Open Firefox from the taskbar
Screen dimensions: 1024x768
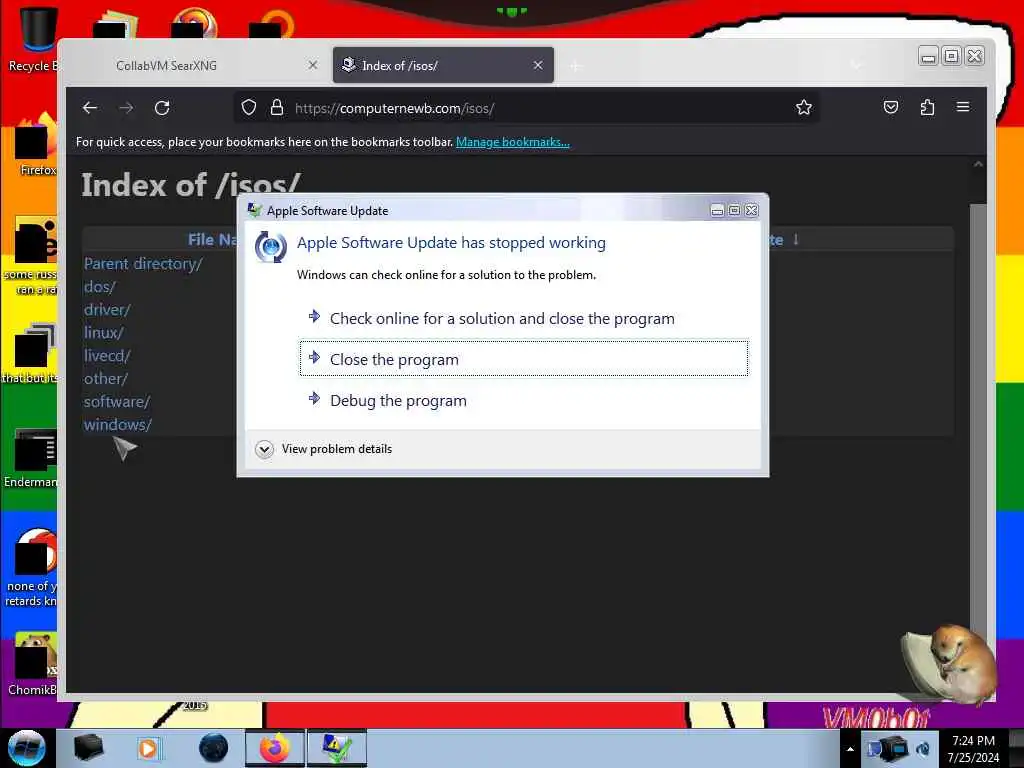(275, 748)
